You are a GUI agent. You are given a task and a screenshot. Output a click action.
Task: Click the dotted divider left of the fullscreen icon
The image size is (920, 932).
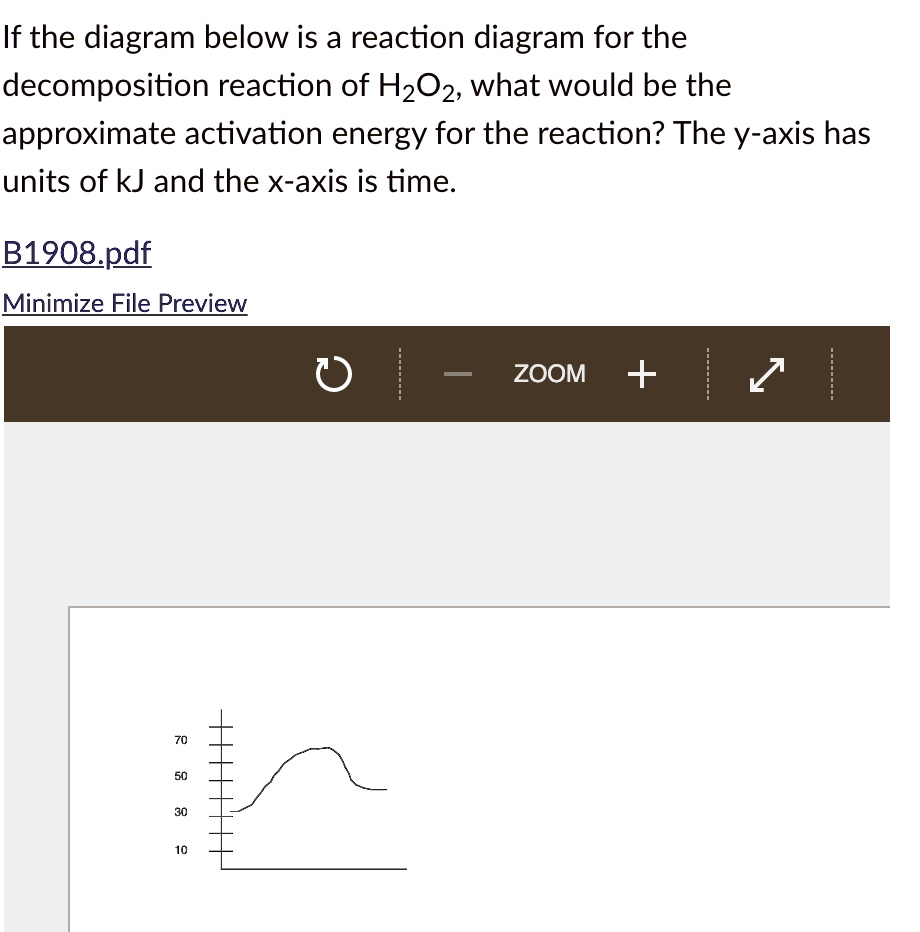coord(708,374)
